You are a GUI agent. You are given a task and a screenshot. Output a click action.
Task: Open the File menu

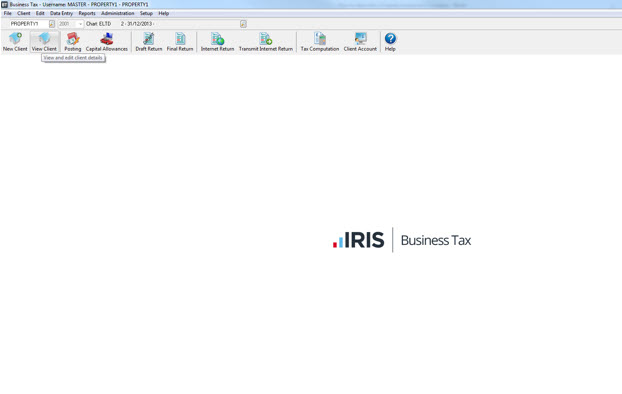[8, 13]
